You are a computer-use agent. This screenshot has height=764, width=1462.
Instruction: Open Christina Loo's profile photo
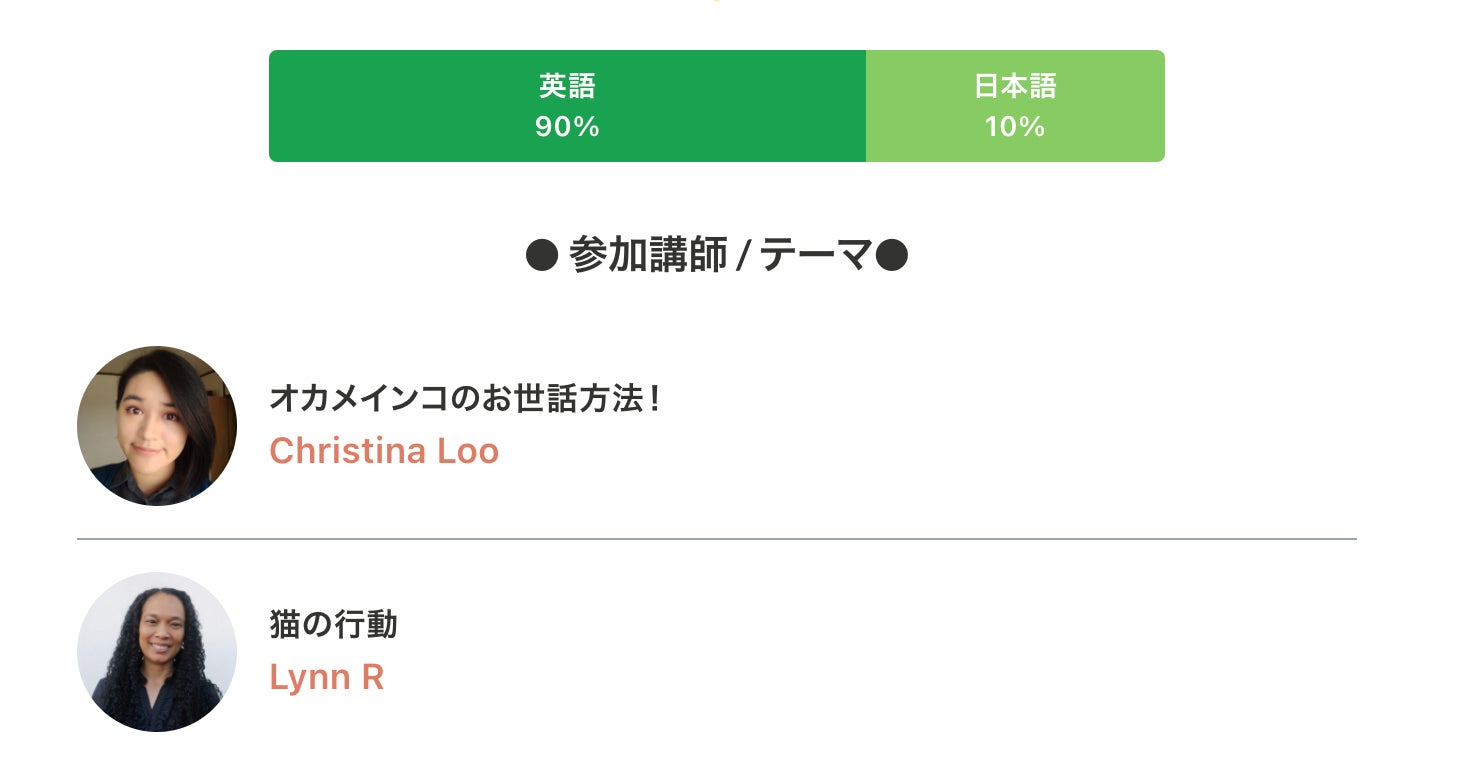157,426
